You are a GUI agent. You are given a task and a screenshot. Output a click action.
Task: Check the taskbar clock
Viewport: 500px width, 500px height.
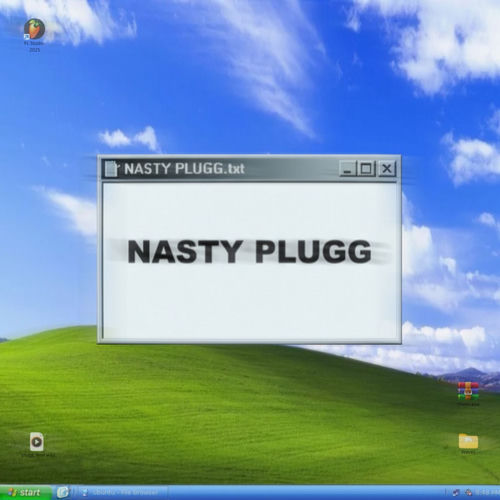[x=487, y=492]
